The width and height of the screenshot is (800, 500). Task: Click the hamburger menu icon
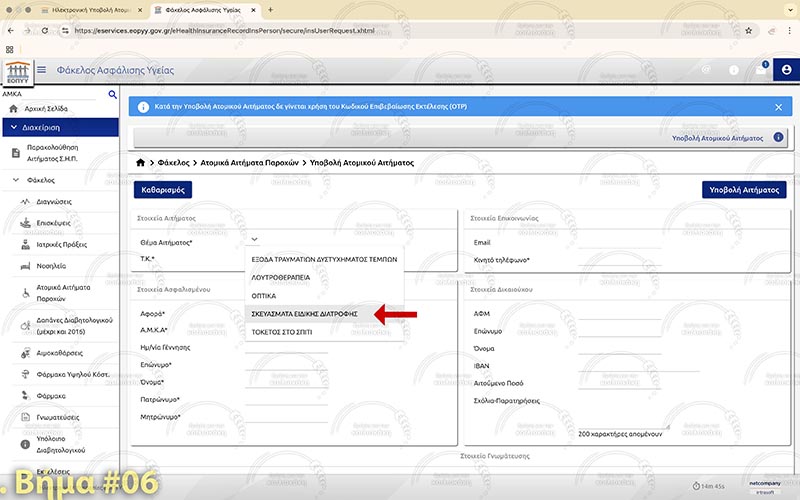(x=41, y=70)
